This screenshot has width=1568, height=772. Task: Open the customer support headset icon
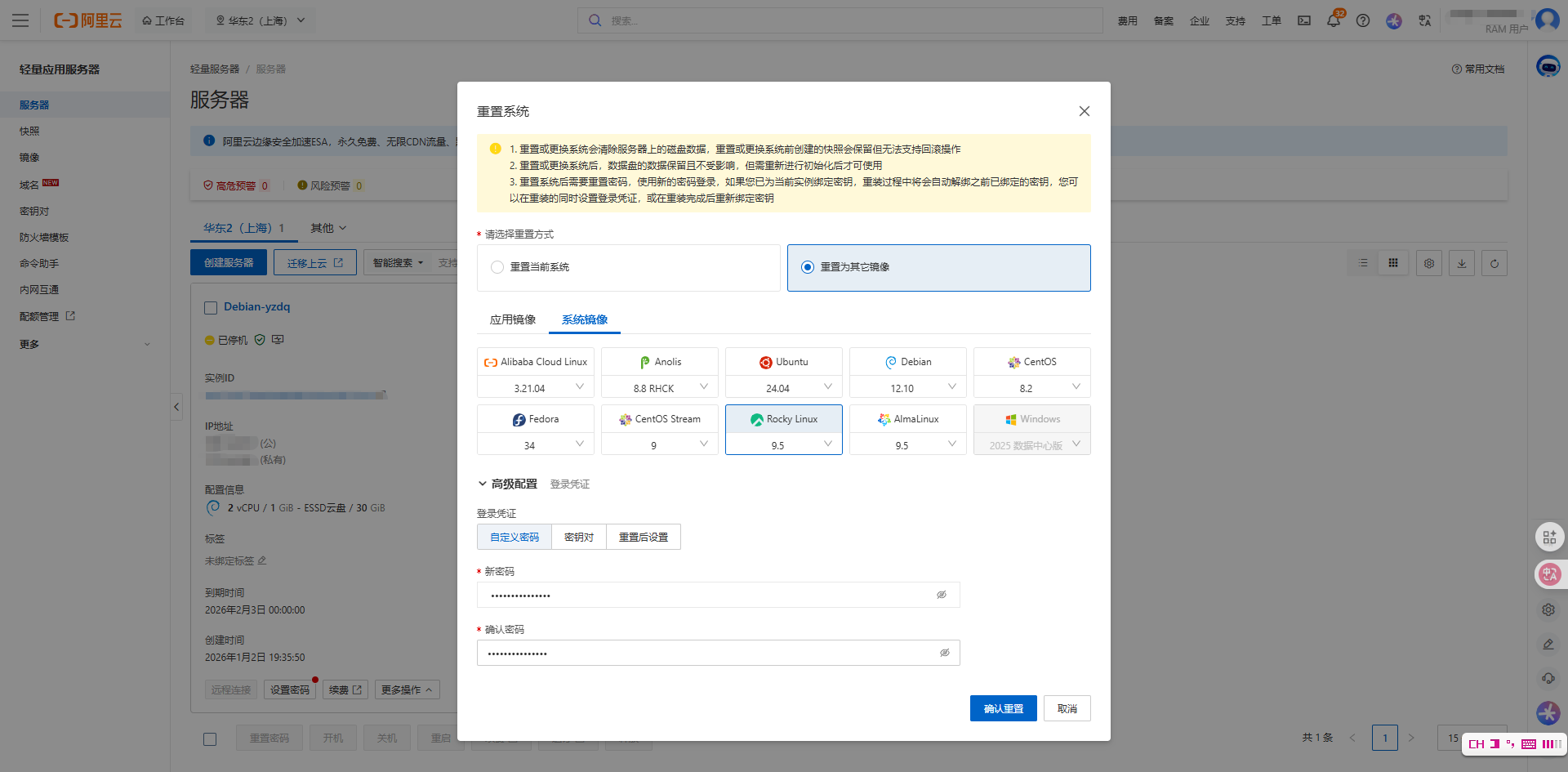(1548, 678)
